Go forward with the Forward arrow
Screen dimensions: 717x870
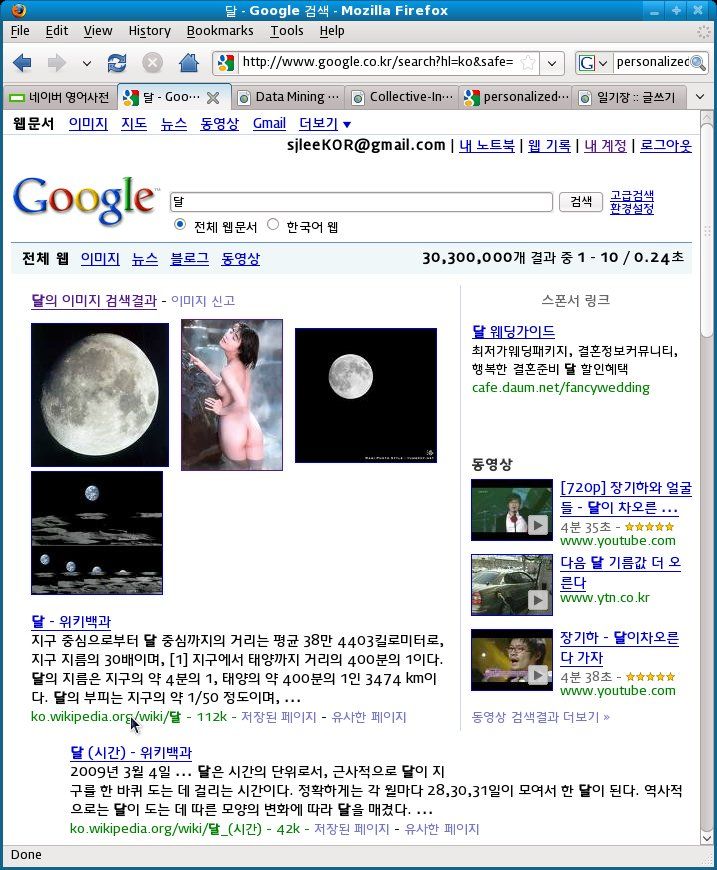point(56,63)
